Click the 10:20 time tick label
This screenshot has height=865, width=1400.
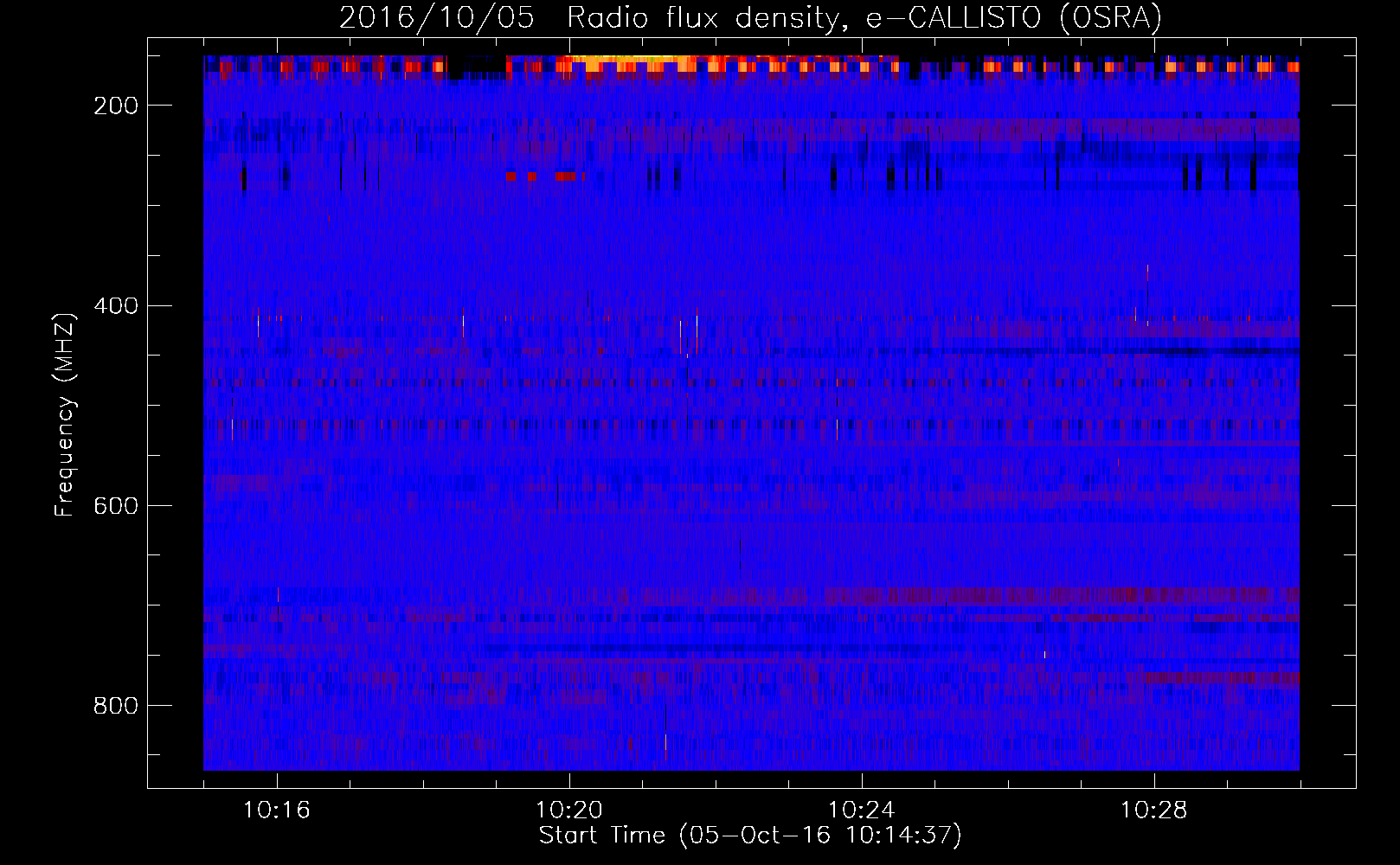coord(569,811)
